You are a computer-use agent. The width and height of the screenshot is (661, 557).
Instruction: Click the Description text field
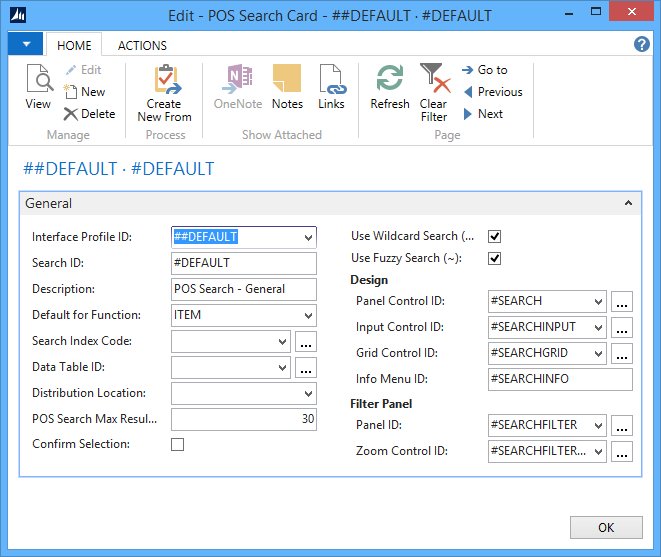(243, 289)
